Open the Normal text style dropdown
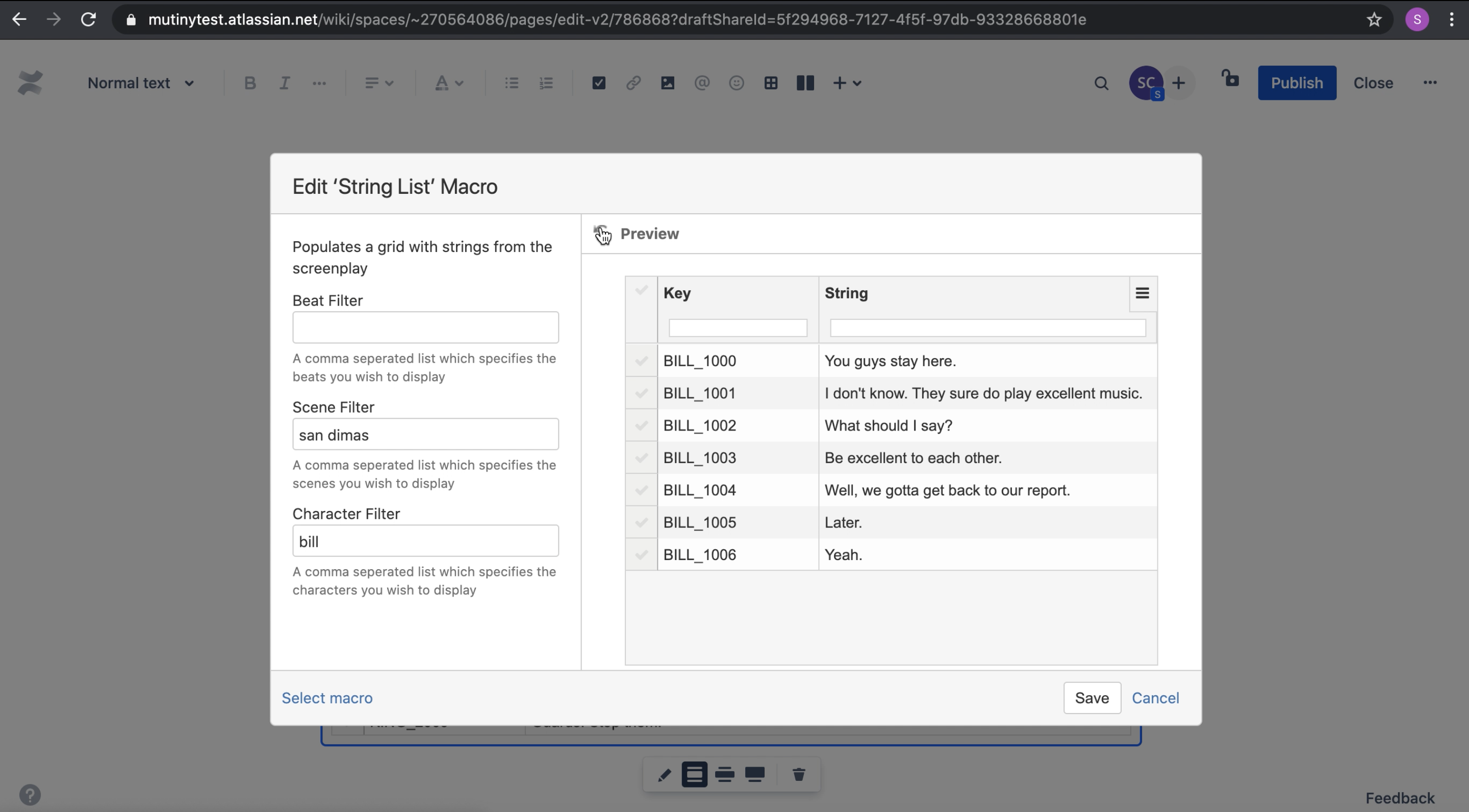The height and width of the screenshot is (812, 1469). (140, 83)
